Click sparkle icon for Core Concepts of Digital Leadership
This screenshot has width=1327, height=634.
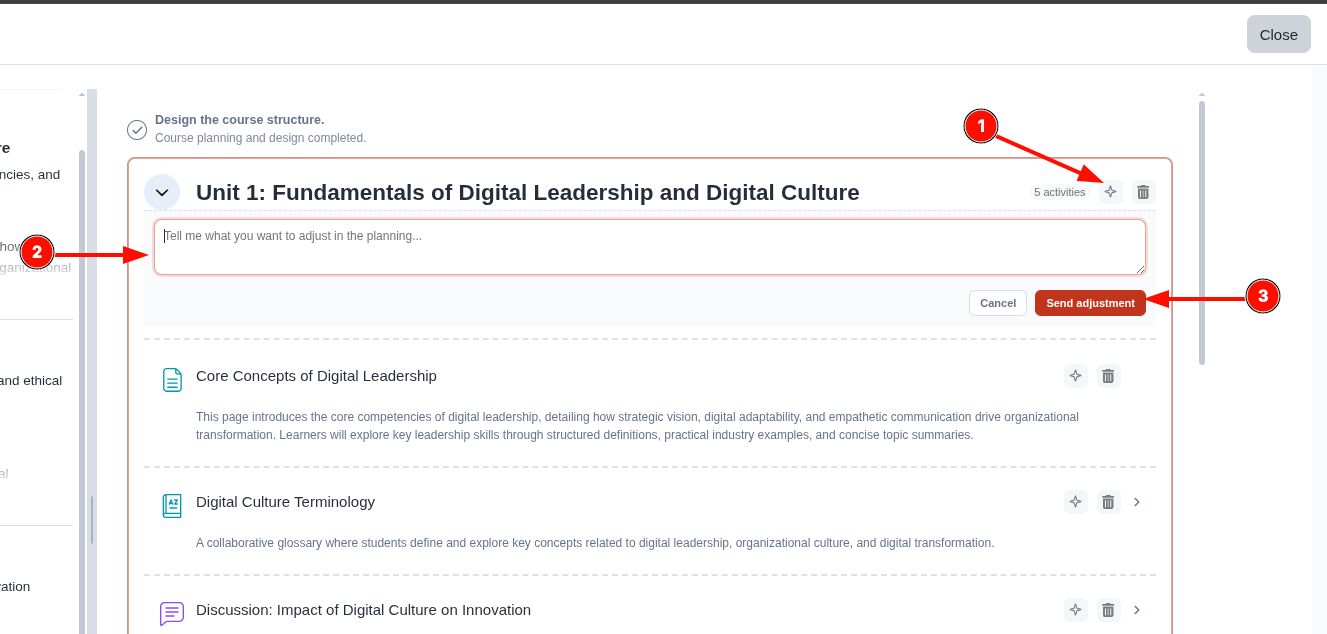click(1076, 376)
